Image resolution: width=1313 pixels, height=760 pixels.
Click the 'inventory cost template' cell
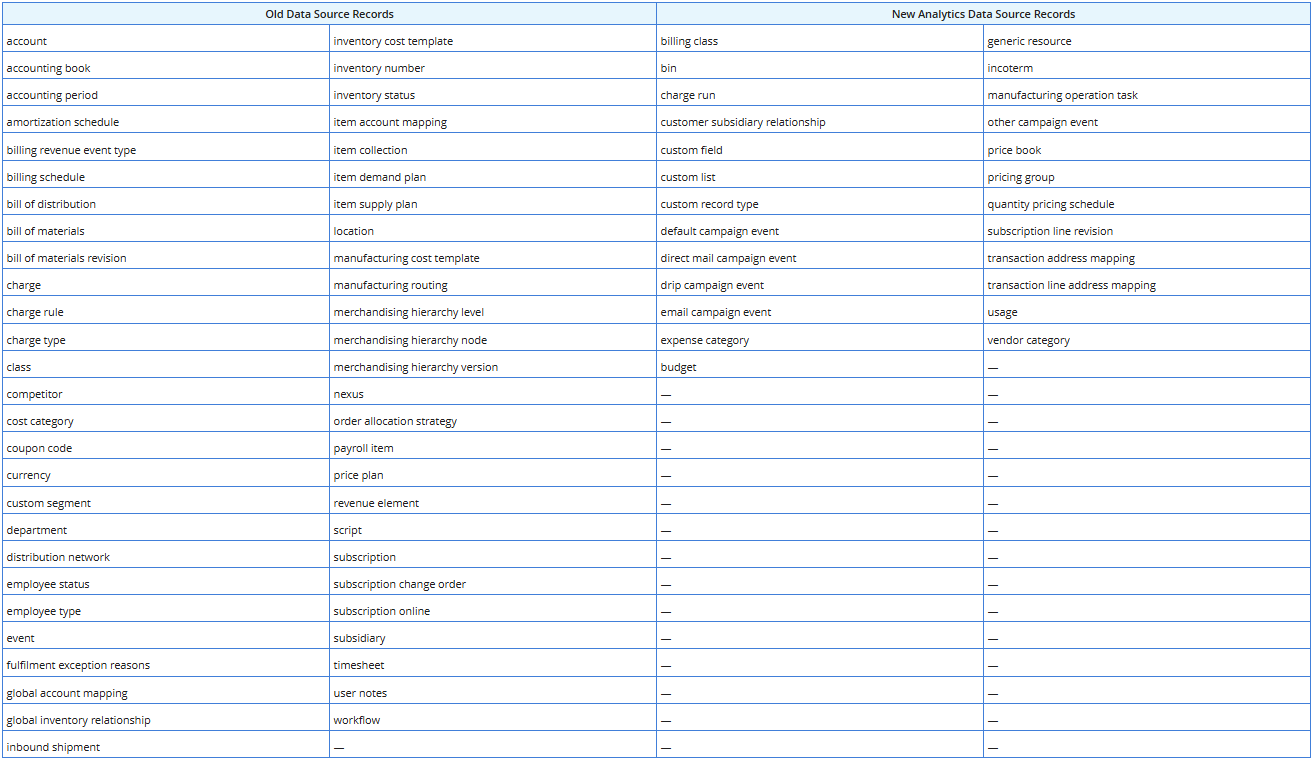393,41
